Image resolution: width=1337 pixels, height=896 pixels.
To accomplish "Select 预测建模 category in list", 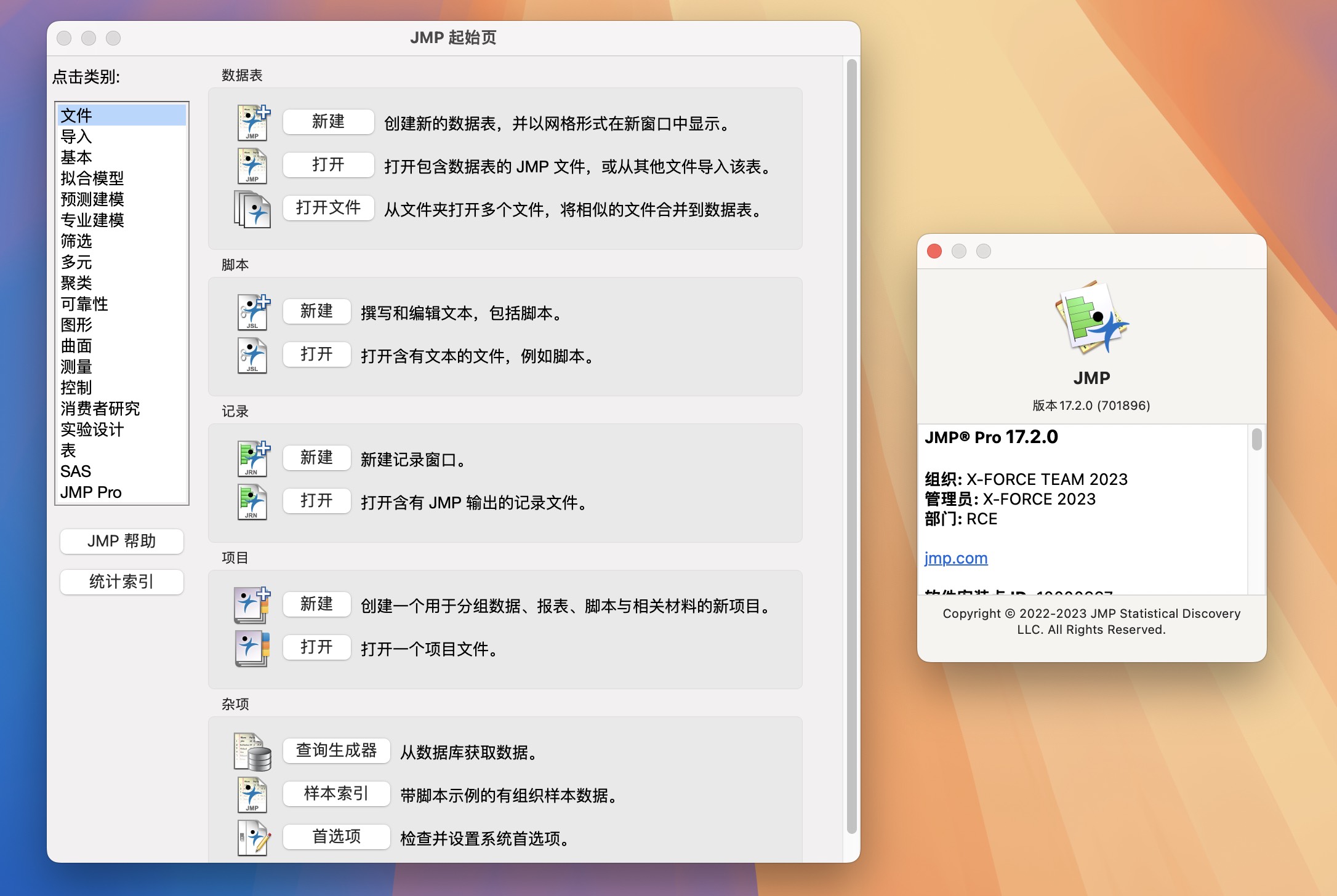I will [122, 199].
